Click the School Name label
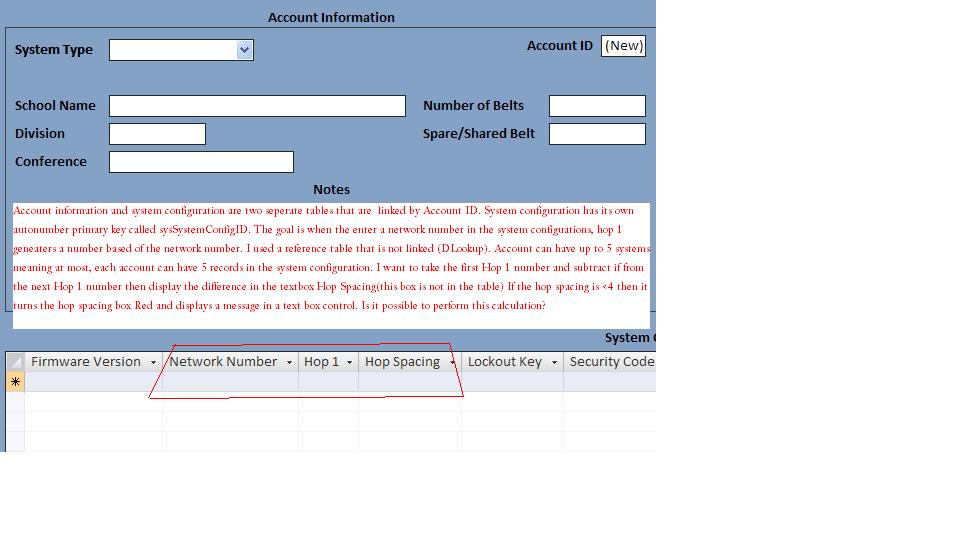 point(55,106)
